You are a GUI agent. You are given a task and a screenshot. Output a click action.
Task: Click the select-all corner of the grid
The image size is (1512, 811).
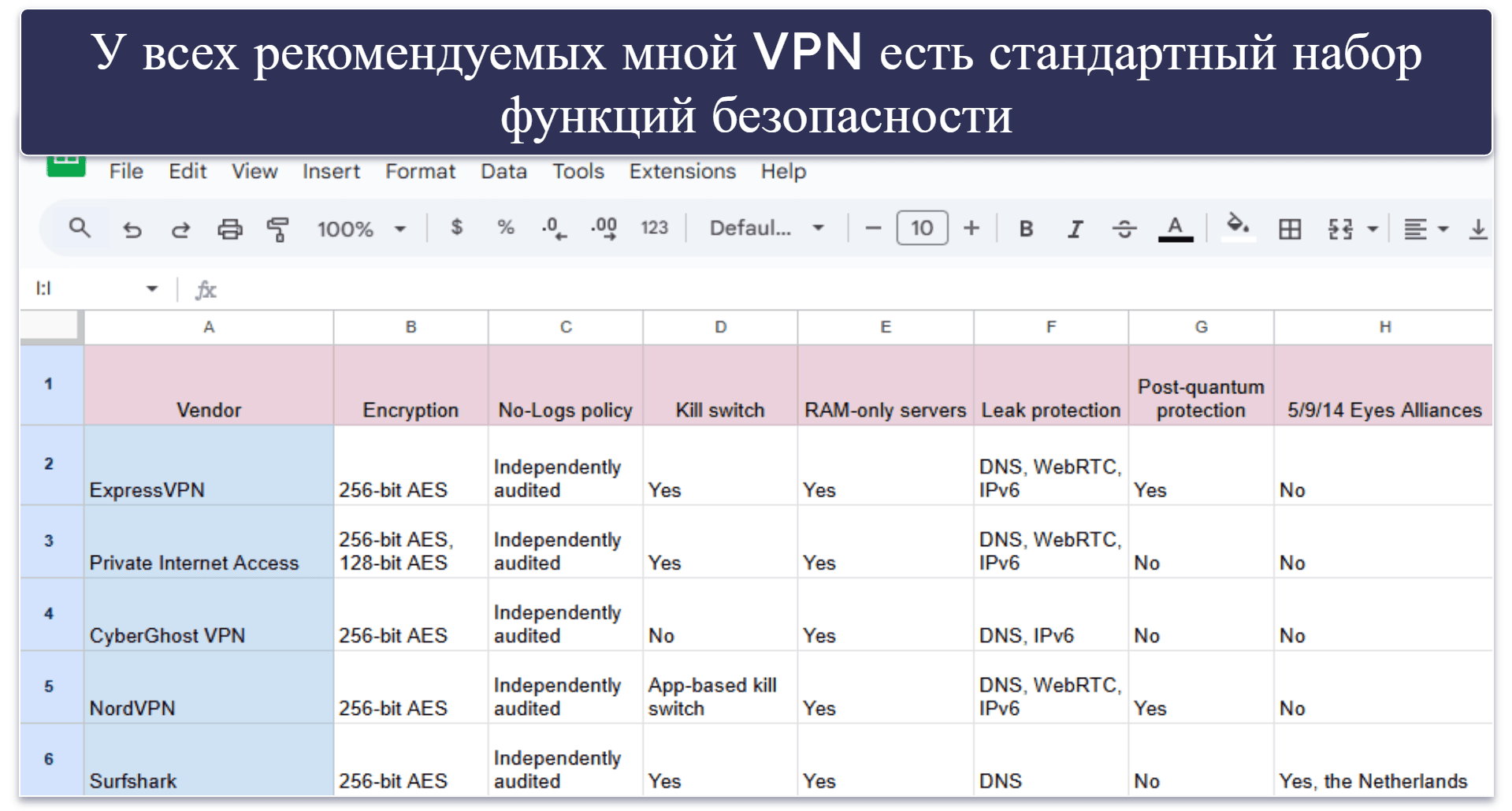pyautogui.click(x=51, y=327)
